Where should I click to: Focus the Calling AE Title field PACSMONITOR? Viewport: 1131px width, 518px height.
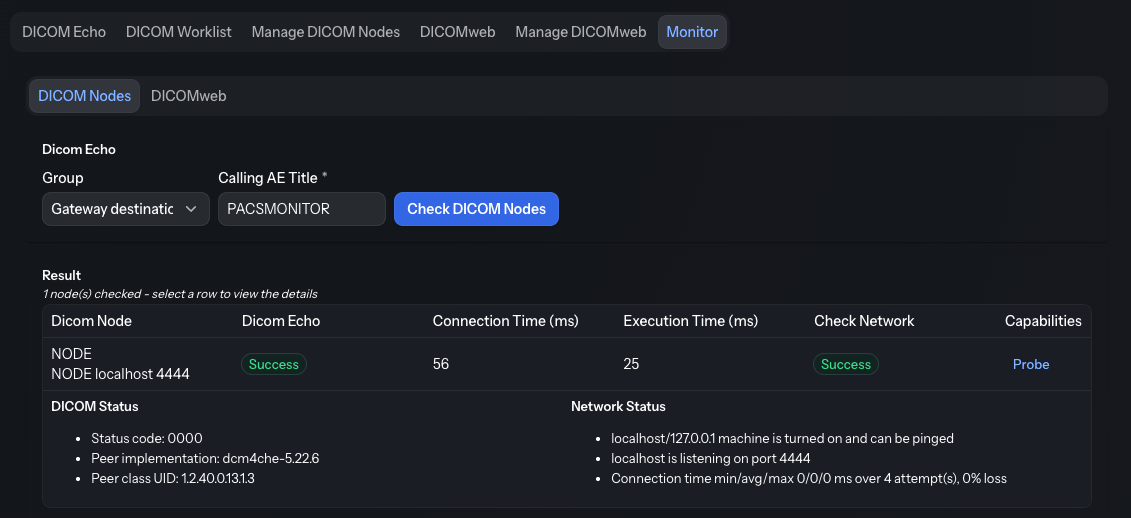point(302,209)
